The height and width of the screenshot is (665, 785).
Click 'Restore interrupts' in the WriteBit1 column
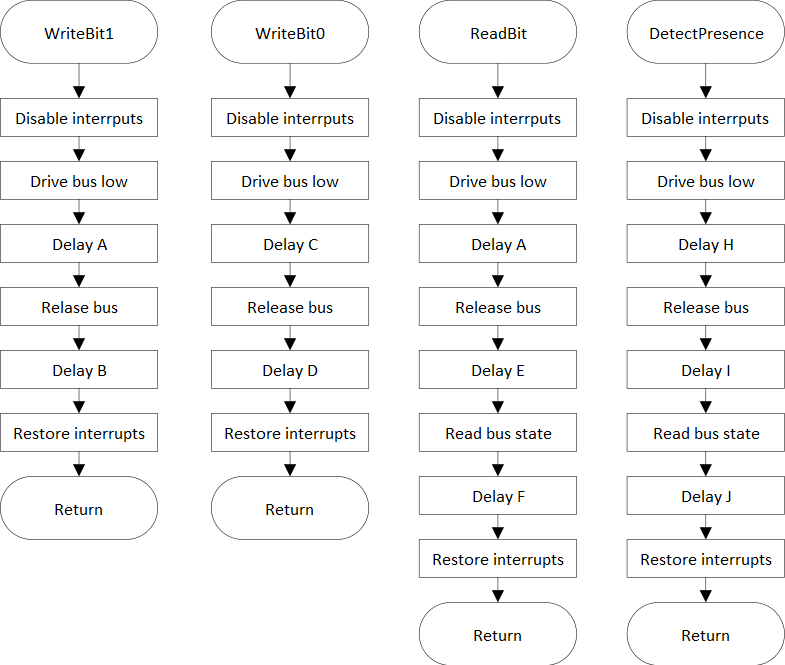click(x=79, y=433)
